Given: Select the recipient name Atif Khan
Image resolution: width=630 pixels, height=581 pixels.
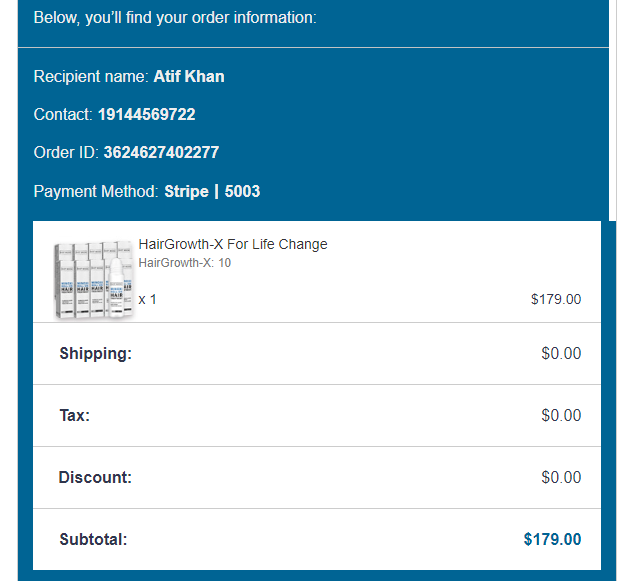Looking at the screenshot, I should pos(189,77).
